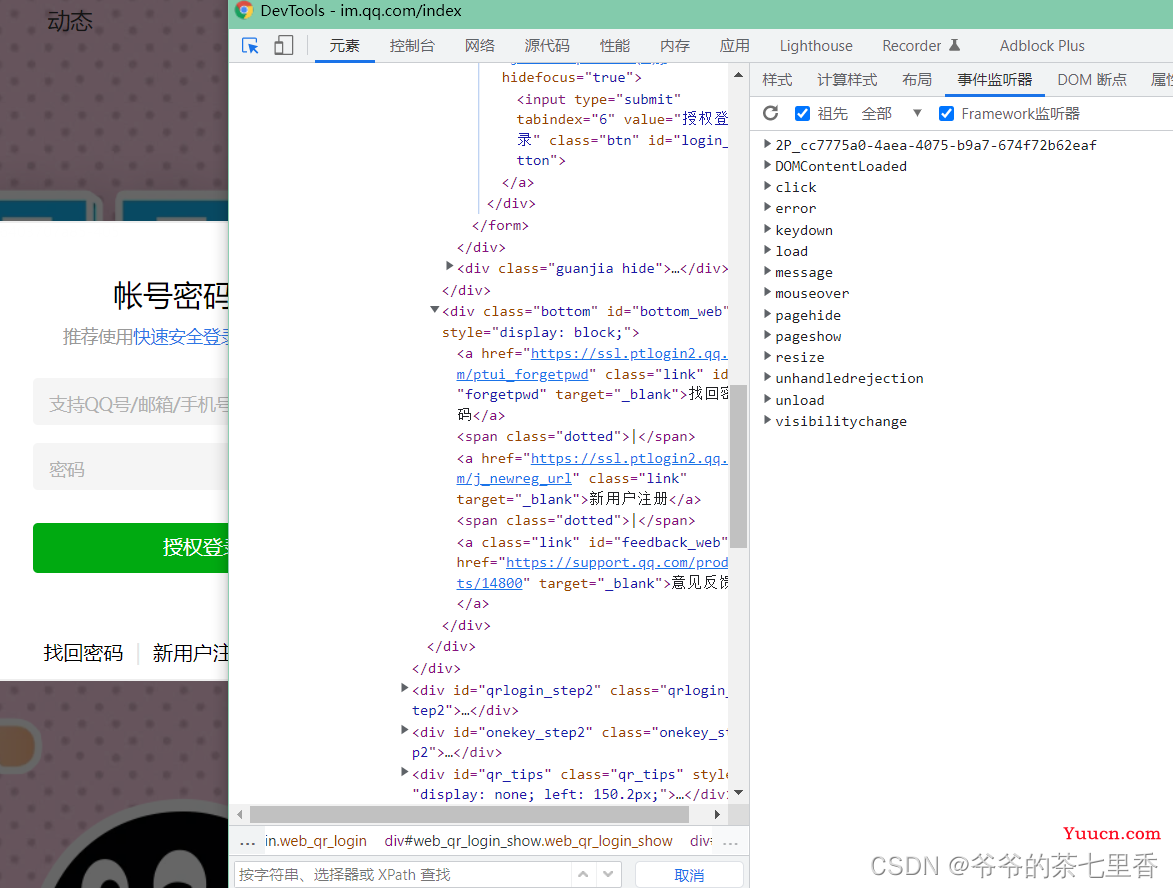Open the j_newreg_url href link

[x=514, y=479]
